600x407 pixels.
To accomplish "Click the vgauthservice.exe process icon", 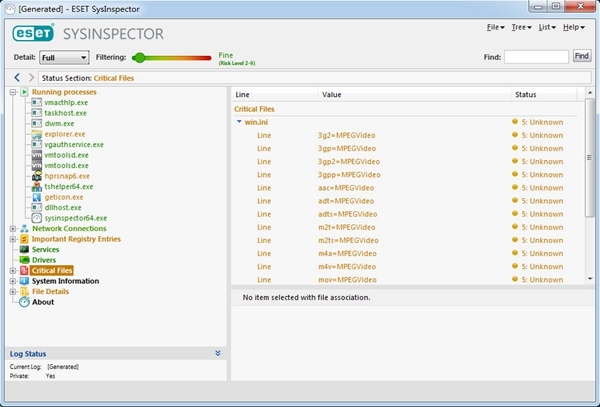I will 37,145.
